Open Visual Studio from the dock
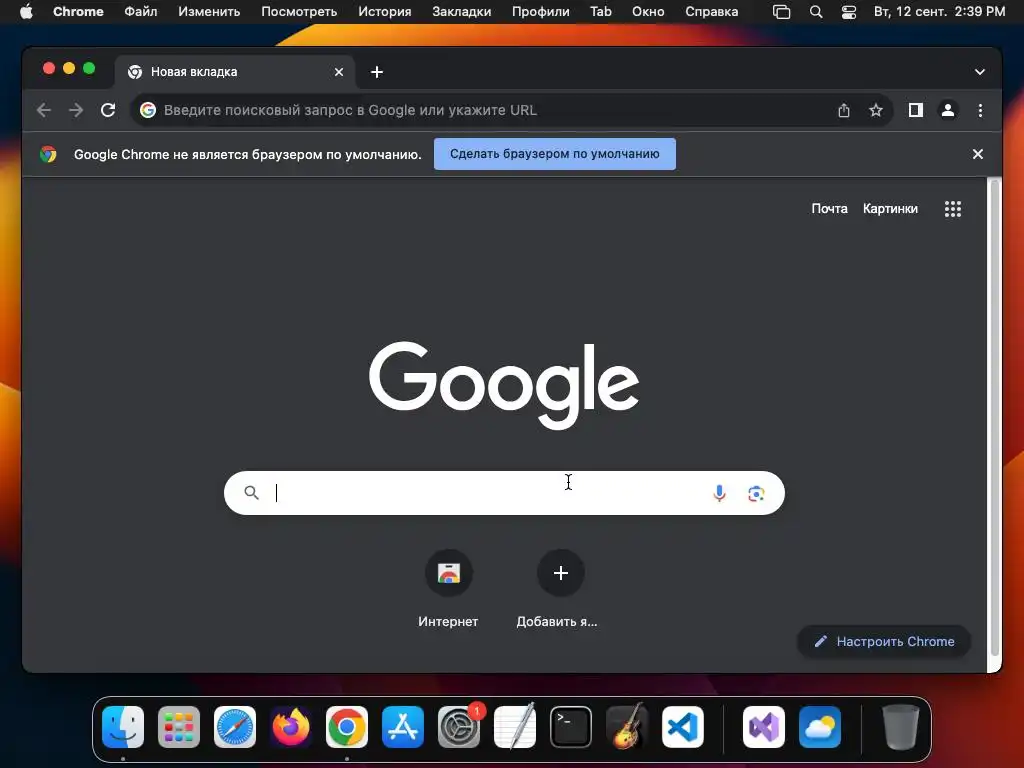This screenshot has height=768, width=1024. pos(763,727)
